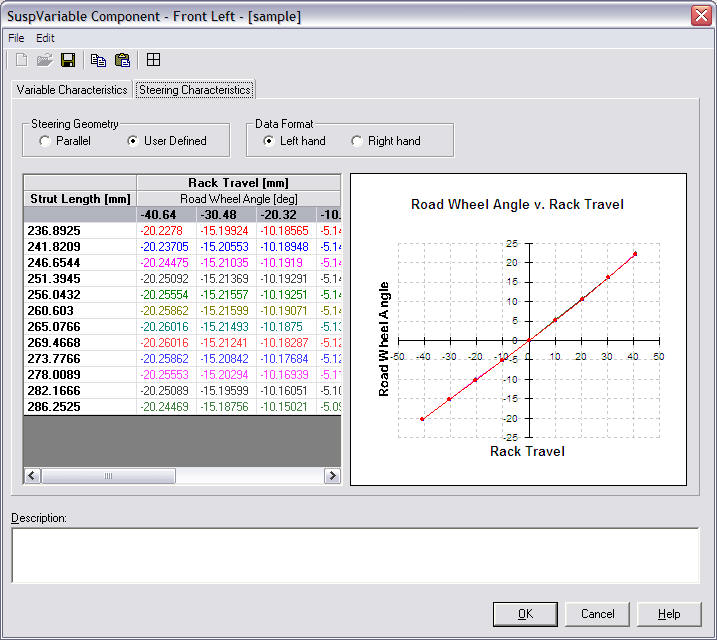Image resolution: width=717 pixels, height=640 pixels.
Task: Close the SuspVariable Component window
Action: [701, 16]
